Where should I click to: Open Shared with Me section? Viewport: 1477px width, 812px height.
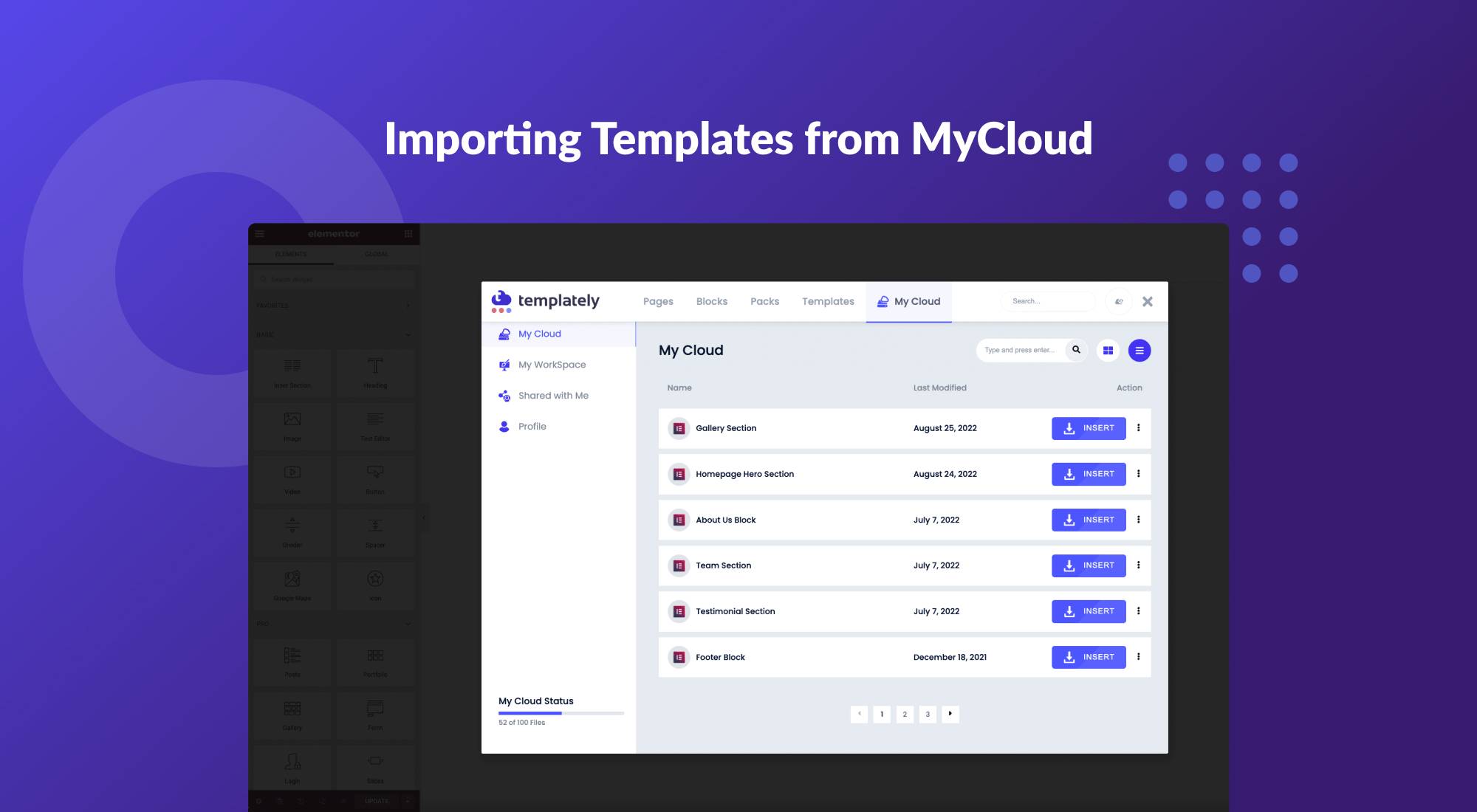552,396
